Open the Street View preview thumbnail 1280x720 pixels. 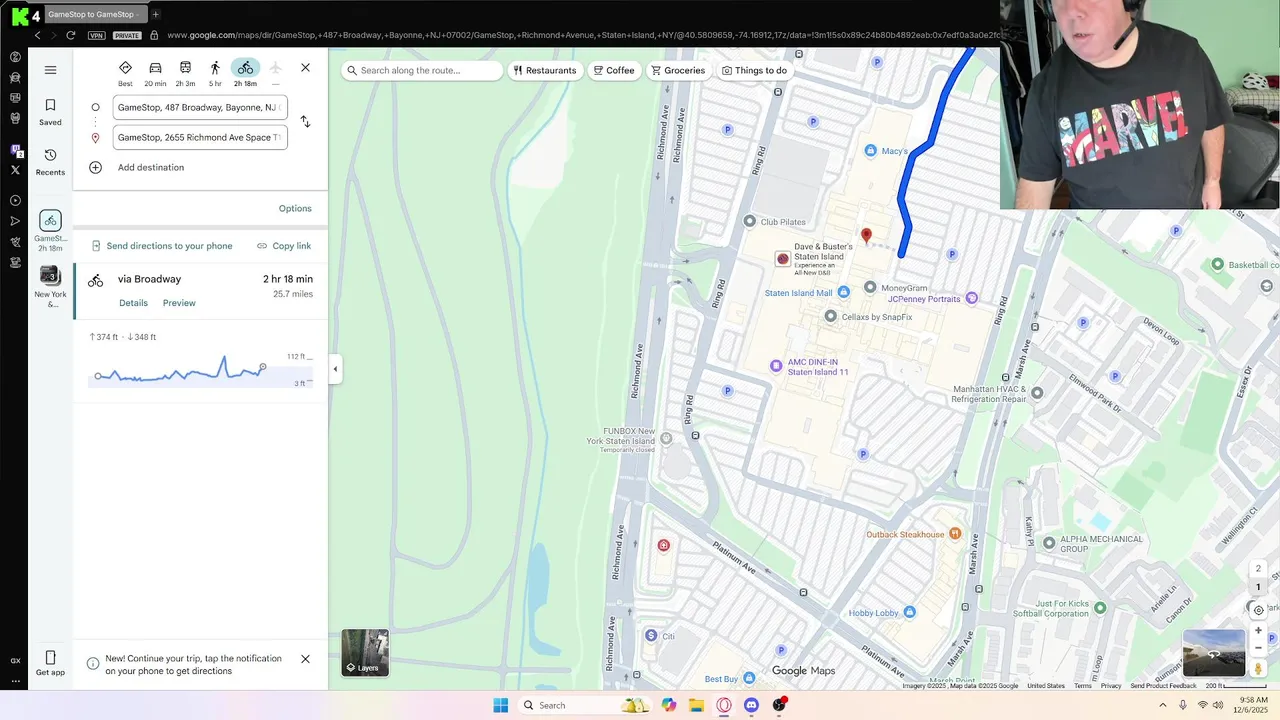pyautogui.click(x=1214, y=652)
